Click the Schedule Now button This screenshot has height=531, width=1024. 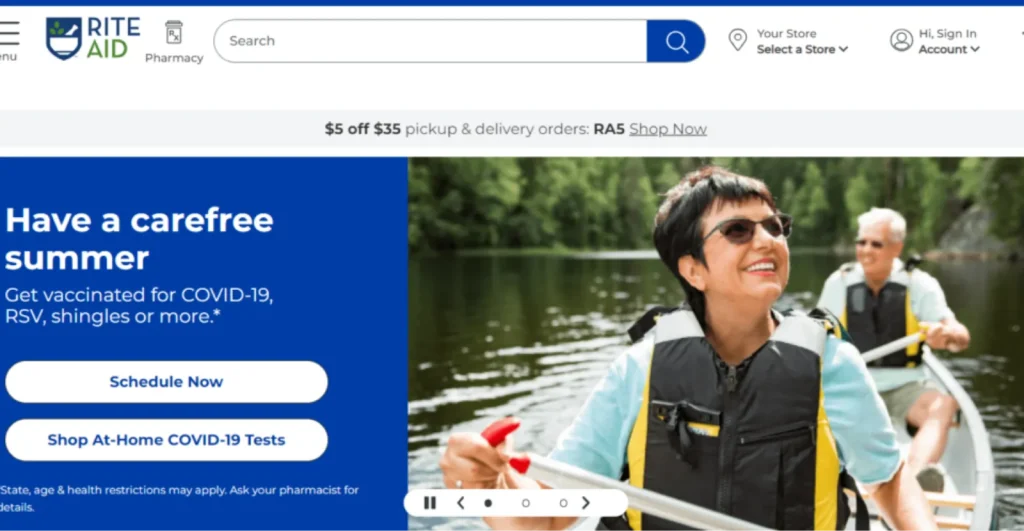[x=166, y=382]
